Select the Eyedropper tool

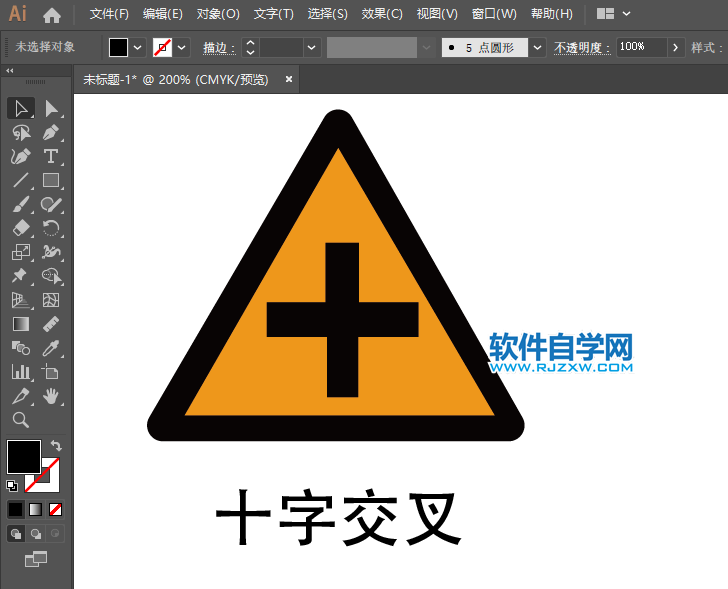point(51,348)
